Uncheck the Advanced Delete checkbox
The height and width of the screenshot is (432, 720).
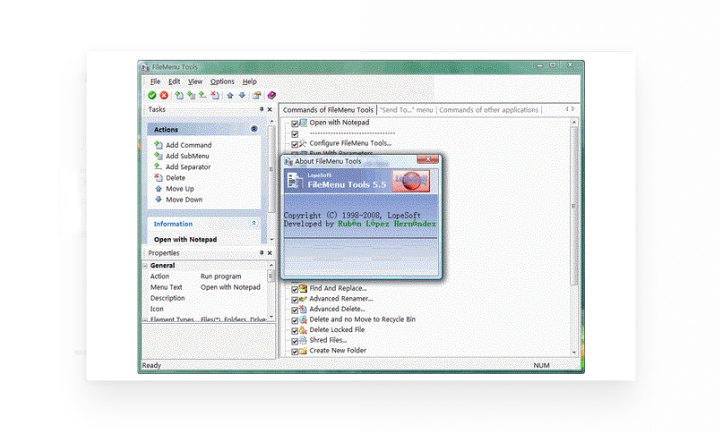[x=295, y=310]
